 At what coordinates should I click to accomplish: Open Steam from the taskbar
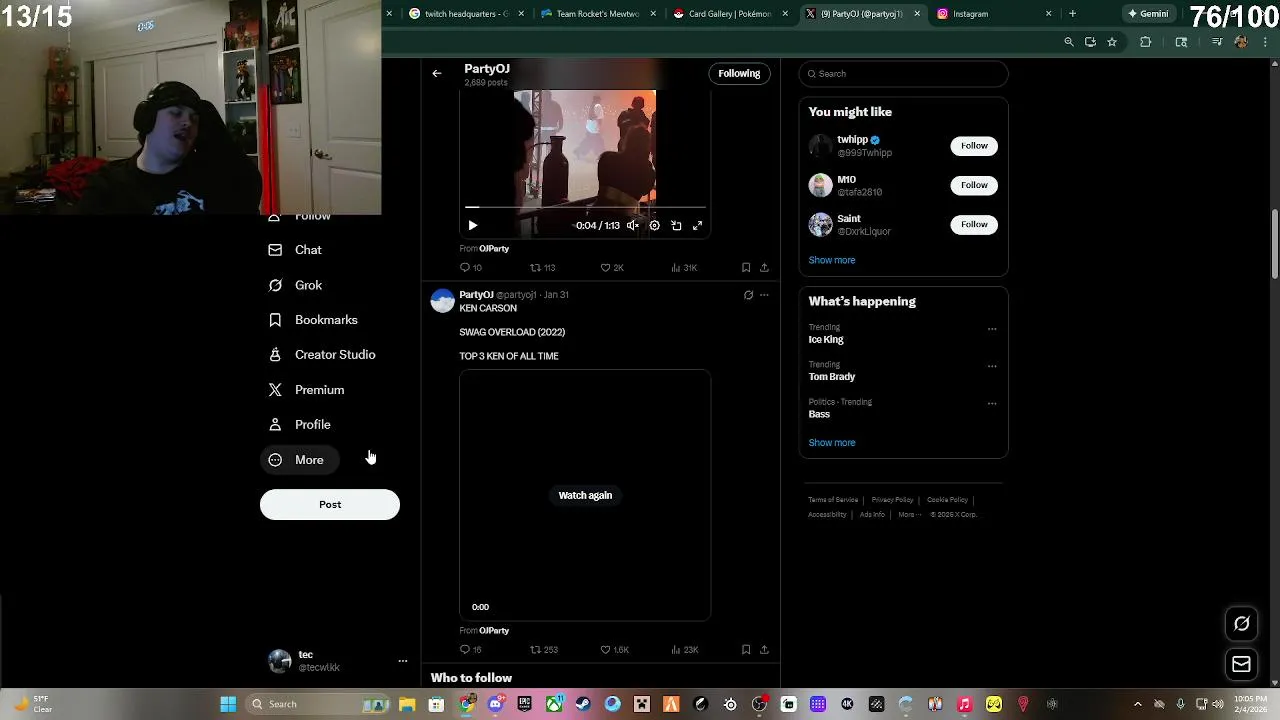pyautogui.click(x=583, y=704)
